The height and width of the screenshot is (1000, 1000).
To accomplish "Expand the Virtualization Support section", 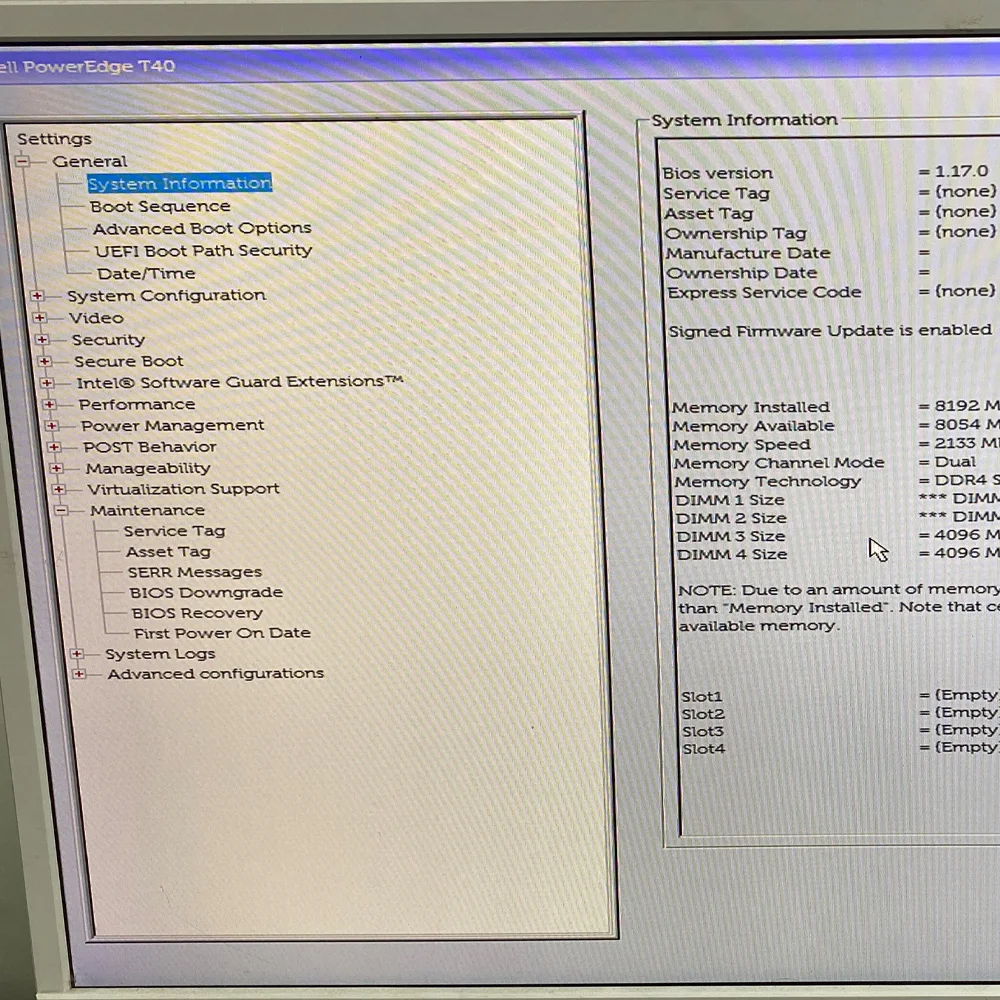I will point(59,489).
